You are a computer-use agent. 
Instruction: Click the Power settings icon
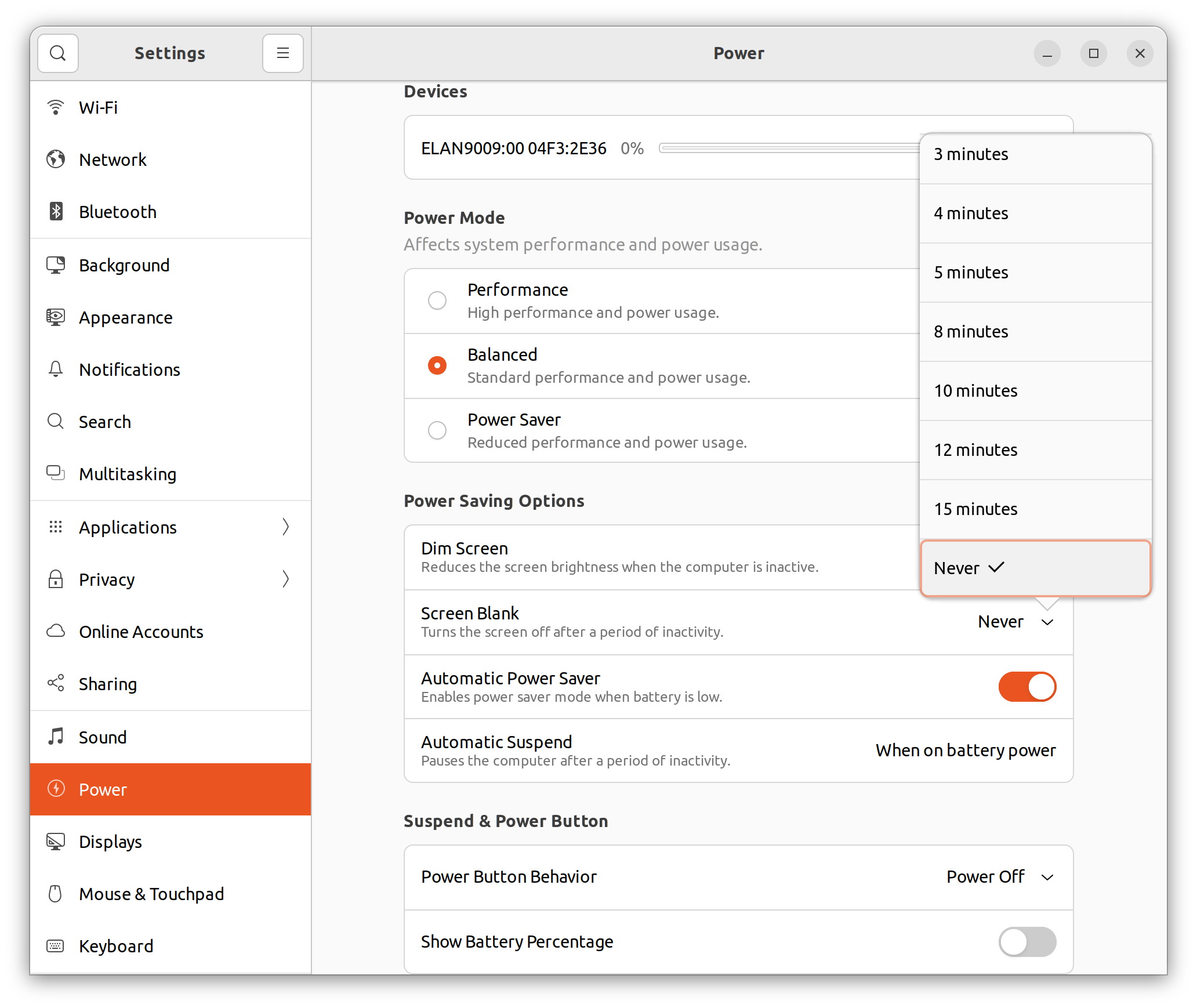(x=55, y=789)
